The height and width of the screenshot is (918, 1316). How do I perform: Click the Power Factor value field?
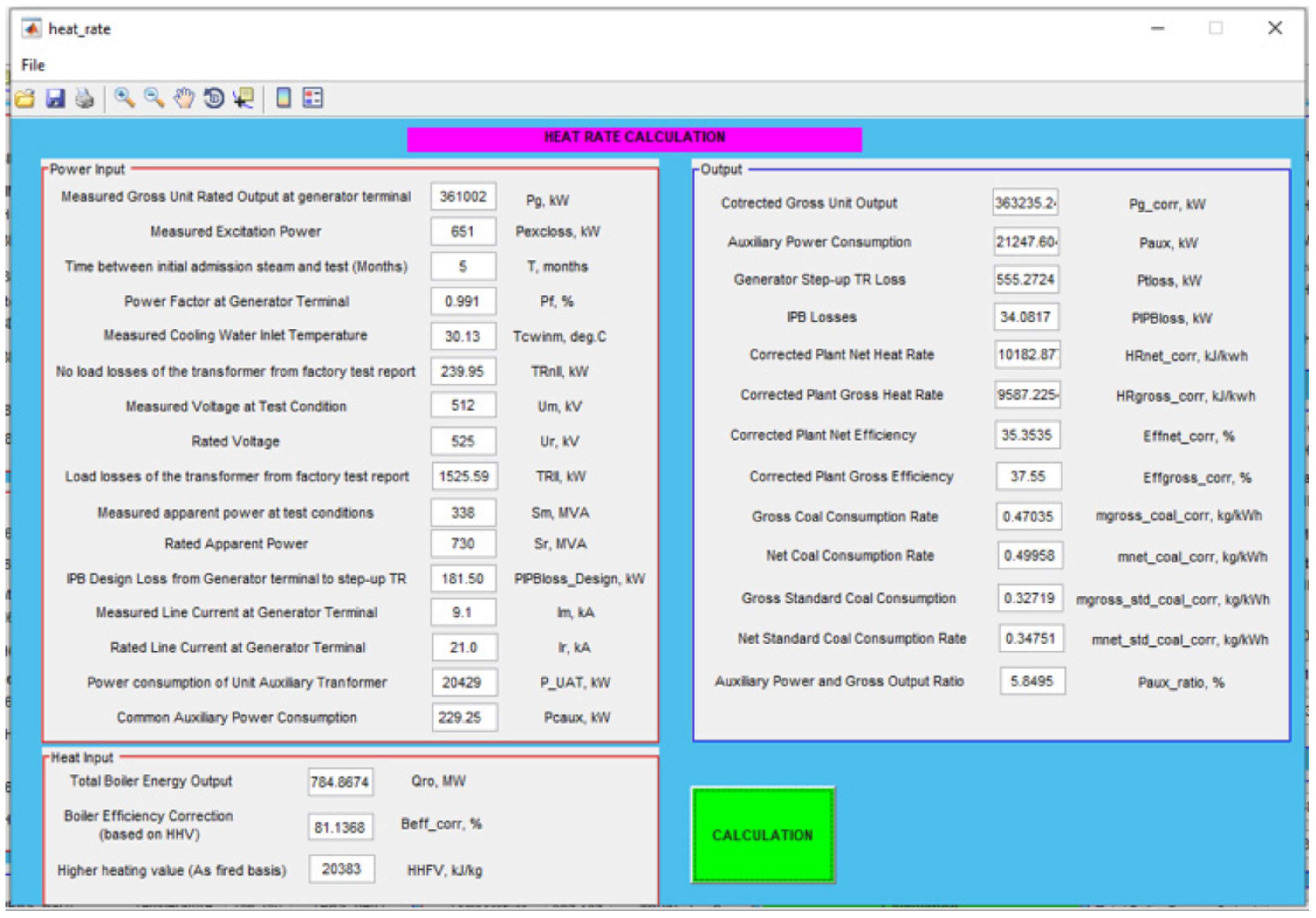click(x=463, y=301)
